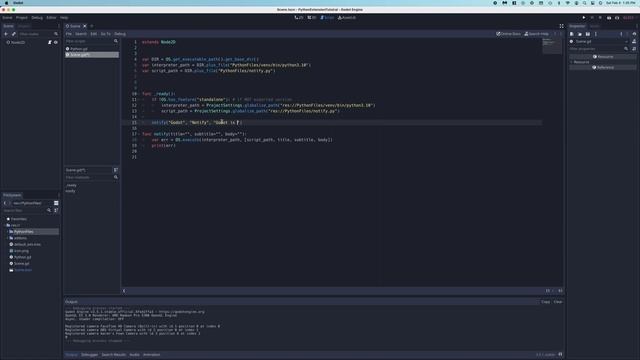Screen dimensions: 640x360
Task: Toggle method list alphabetical sort
Action: (x=116, y=170)
